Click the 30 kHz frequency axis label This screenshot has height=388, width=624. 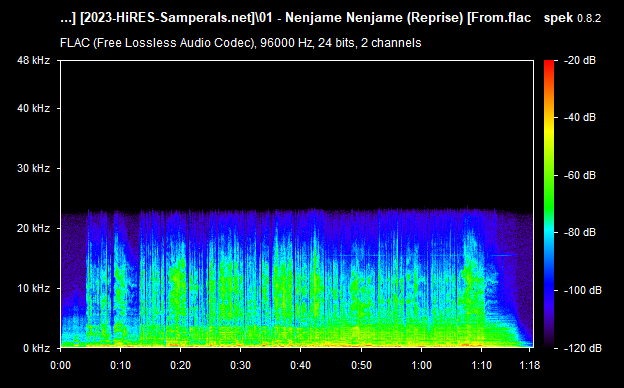33,168
